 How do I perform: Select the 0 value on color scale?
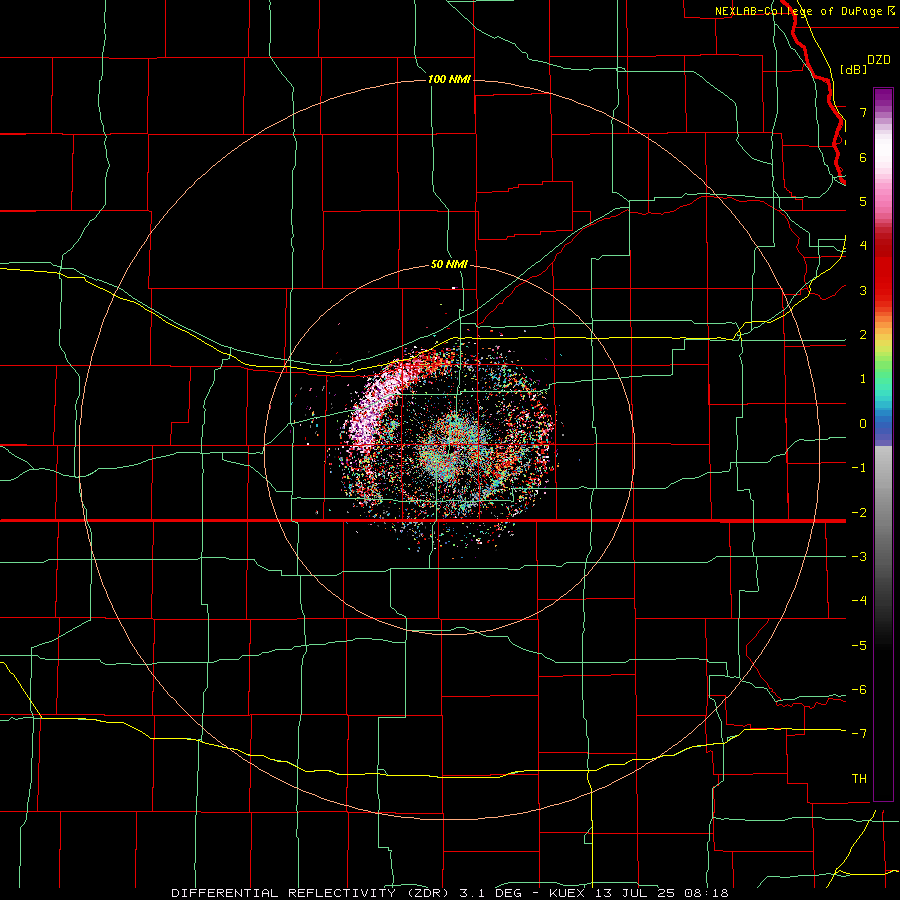pos(863,424)
